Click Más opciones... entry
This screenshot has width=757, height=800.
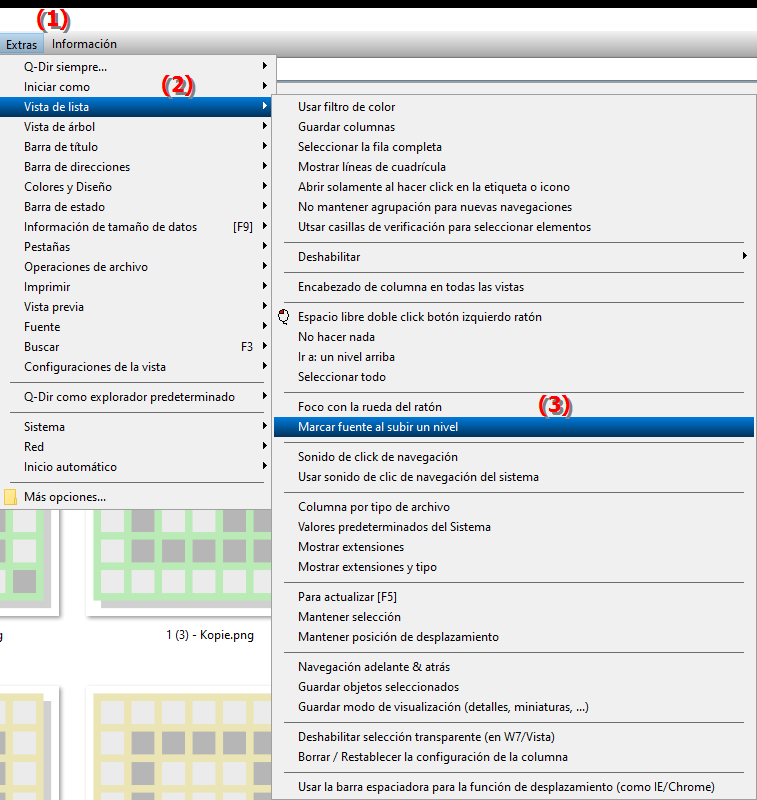click(138, 497)
